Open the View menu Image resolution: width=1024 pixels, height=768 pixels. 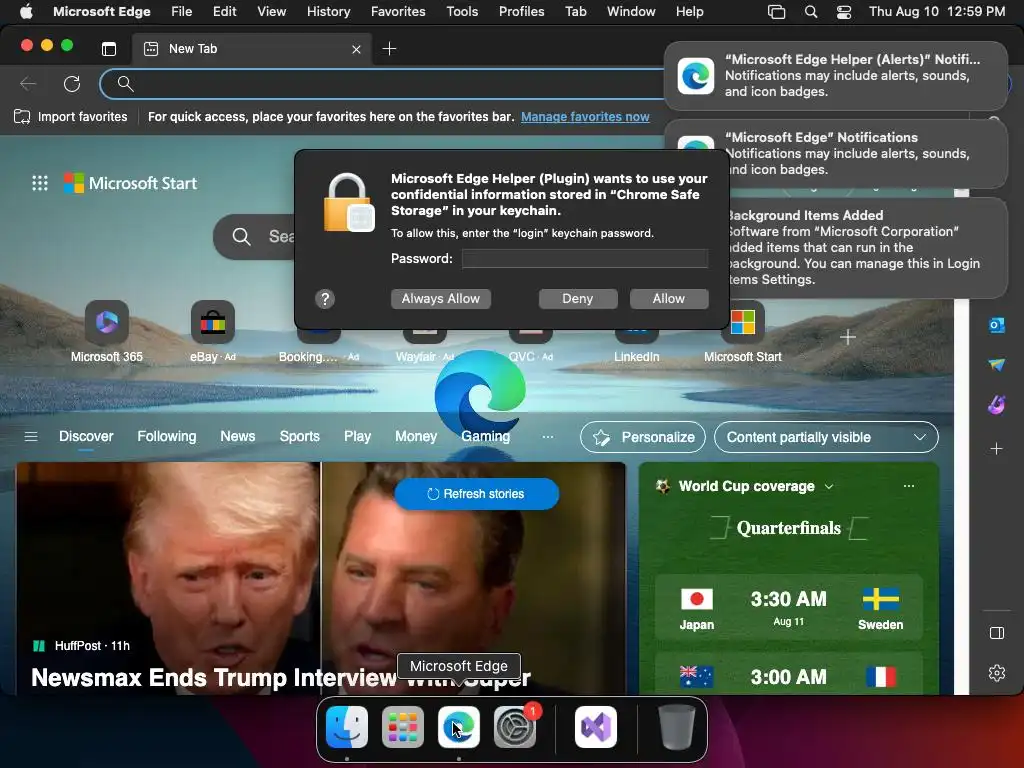point(272,11)
